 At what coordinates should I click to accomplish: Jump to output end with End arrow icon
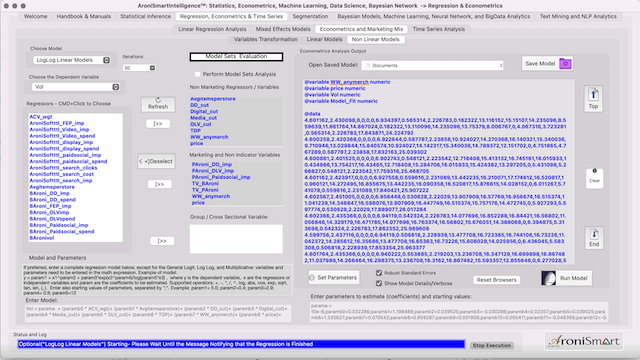(x=594, y=234)
